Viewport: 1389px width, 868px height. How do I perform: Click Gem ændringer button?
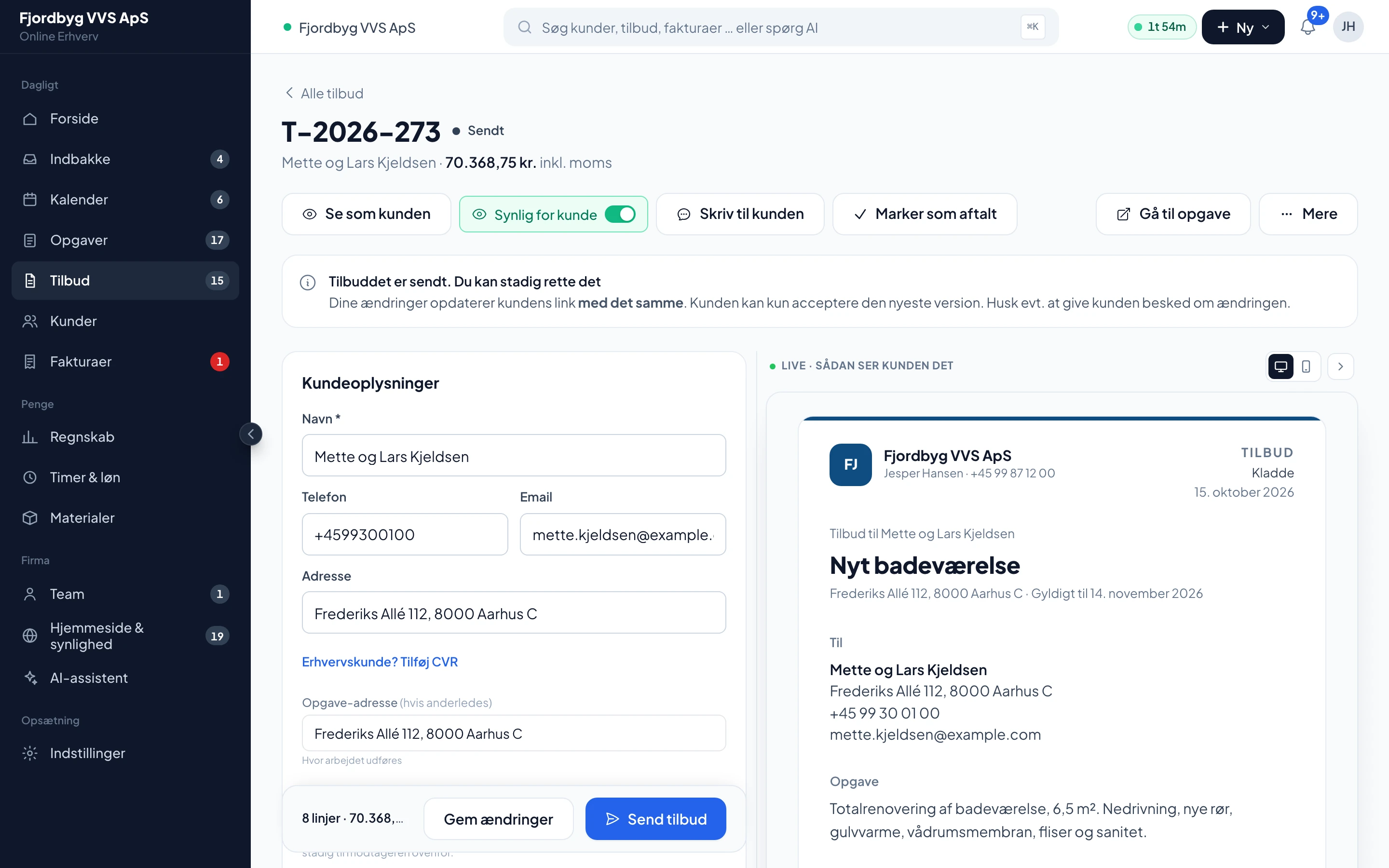[498, 819]
